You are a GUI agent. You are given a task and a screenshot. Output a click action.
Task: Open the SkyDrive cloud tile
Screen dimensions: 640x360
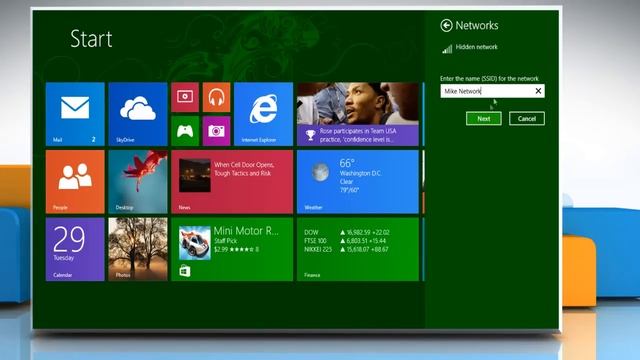(138, 114)
